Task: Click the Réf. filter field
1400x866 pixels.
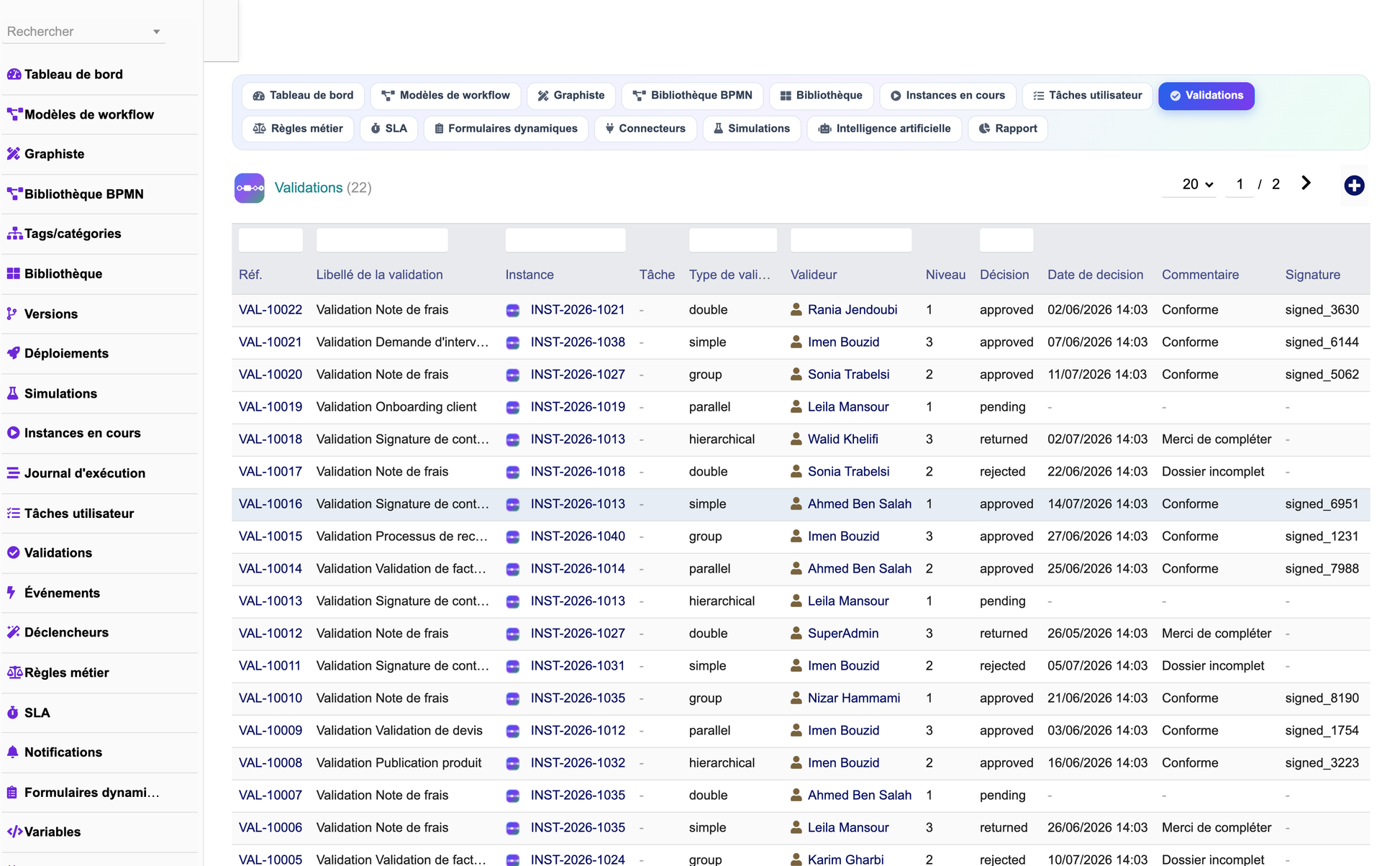Action: tap(271, 240)
